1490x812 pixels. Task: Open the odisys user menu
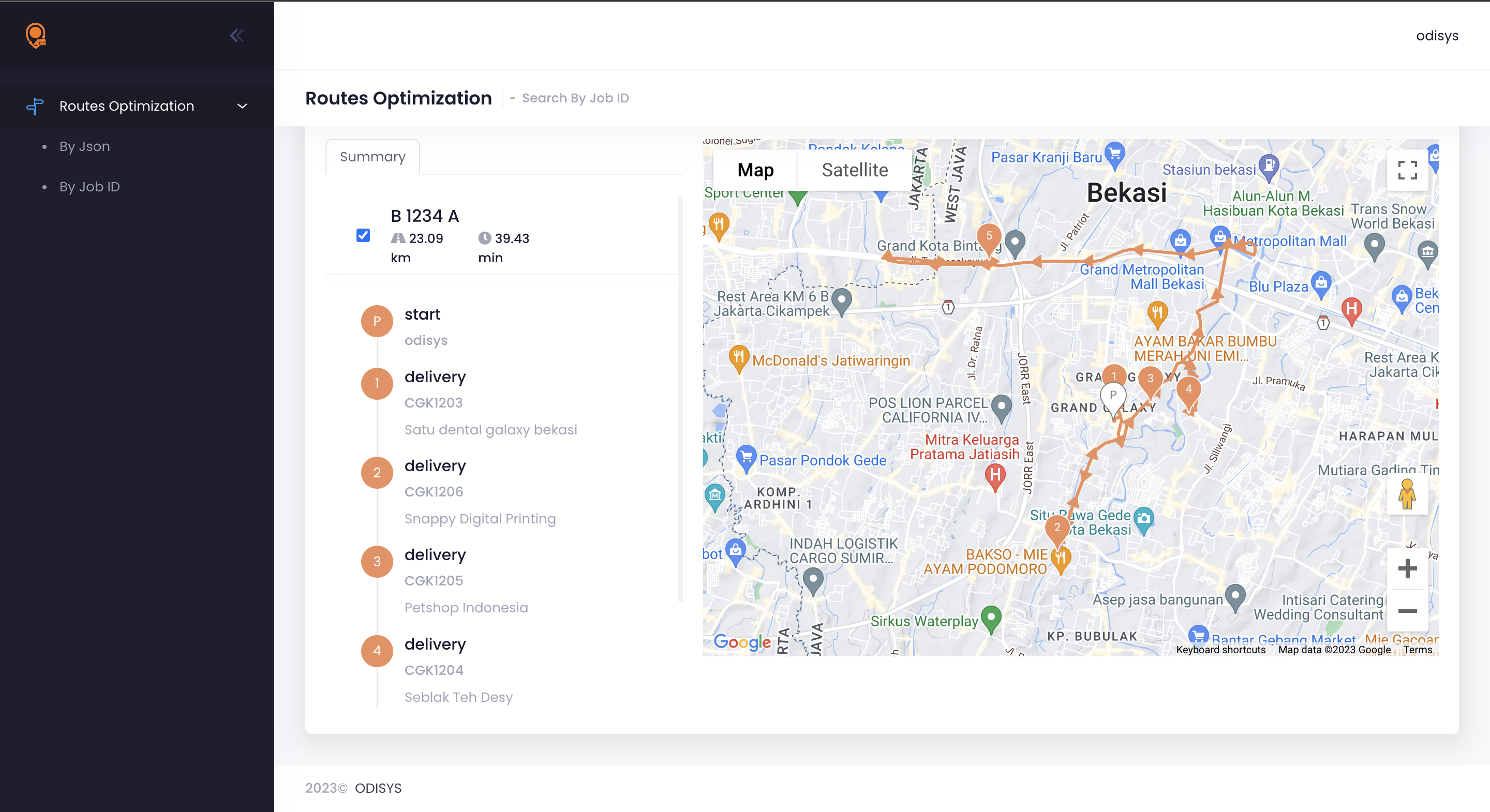(x=1437, y=36)
